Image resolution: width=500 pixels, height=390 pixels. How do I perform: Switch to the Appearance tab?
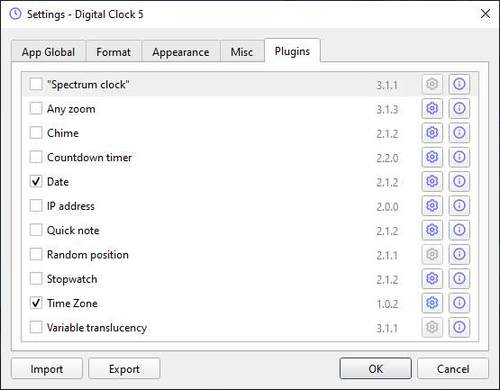coord(181,52)
